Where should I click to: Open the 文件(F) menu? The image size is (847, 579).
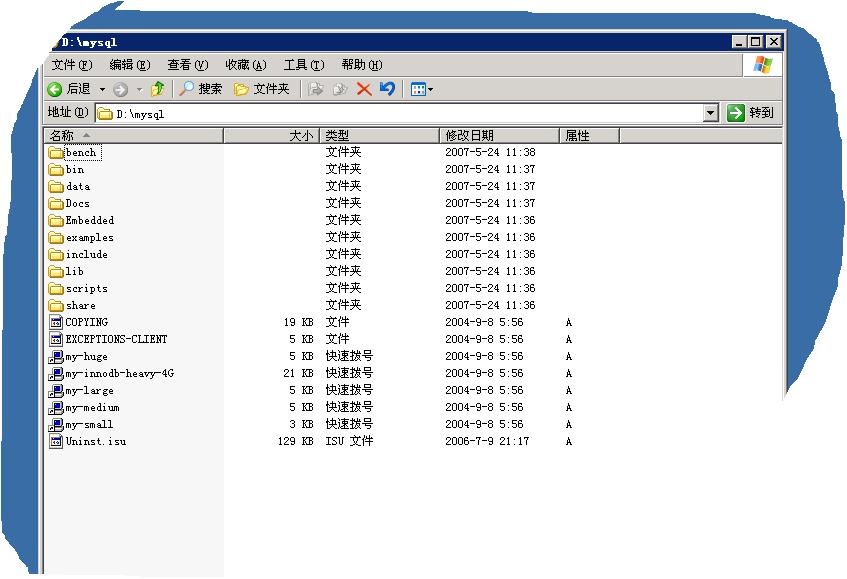click(72, 65)
